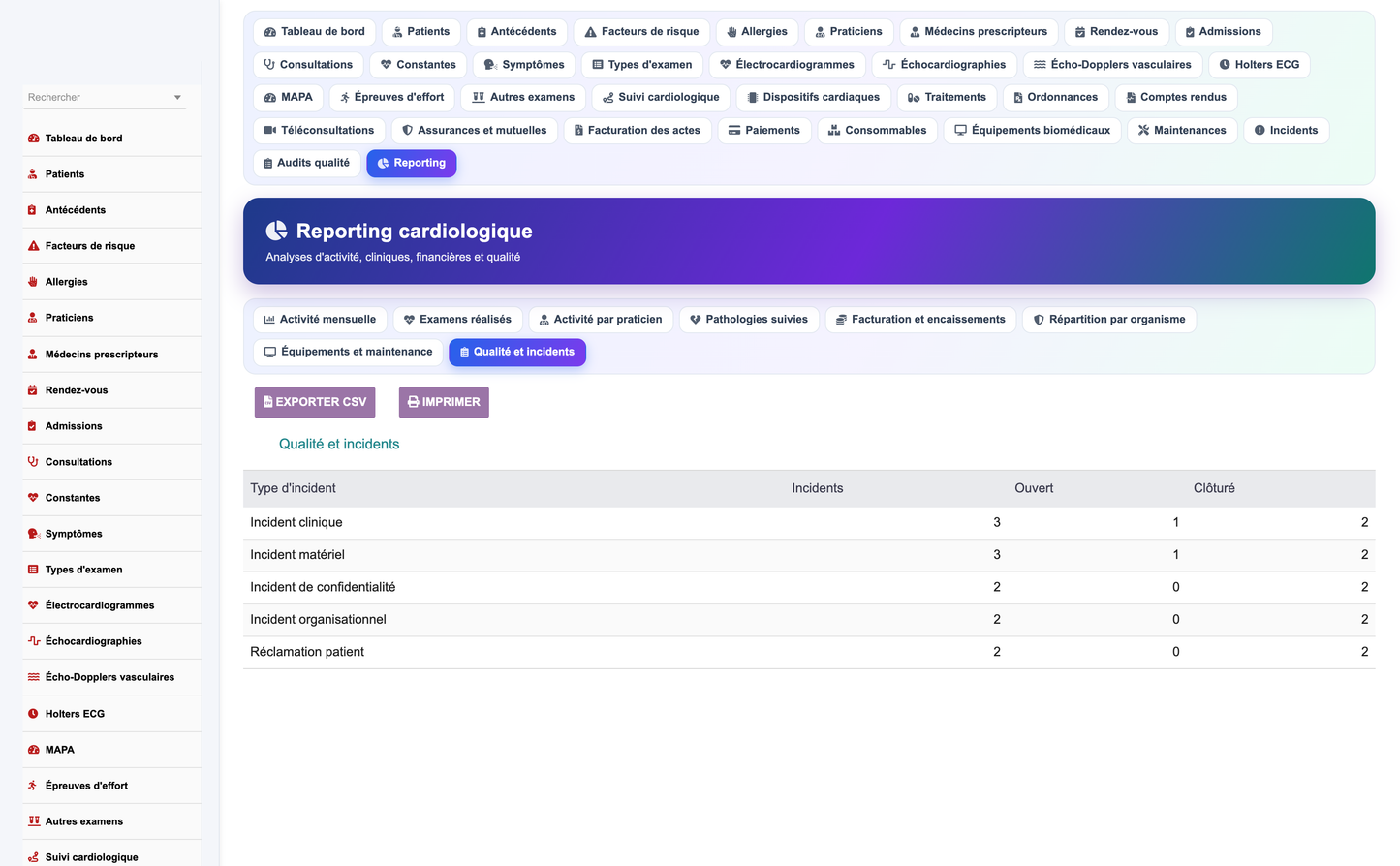
Task: Open Autres examens in top navigation
Action: [x=523, y=98]
